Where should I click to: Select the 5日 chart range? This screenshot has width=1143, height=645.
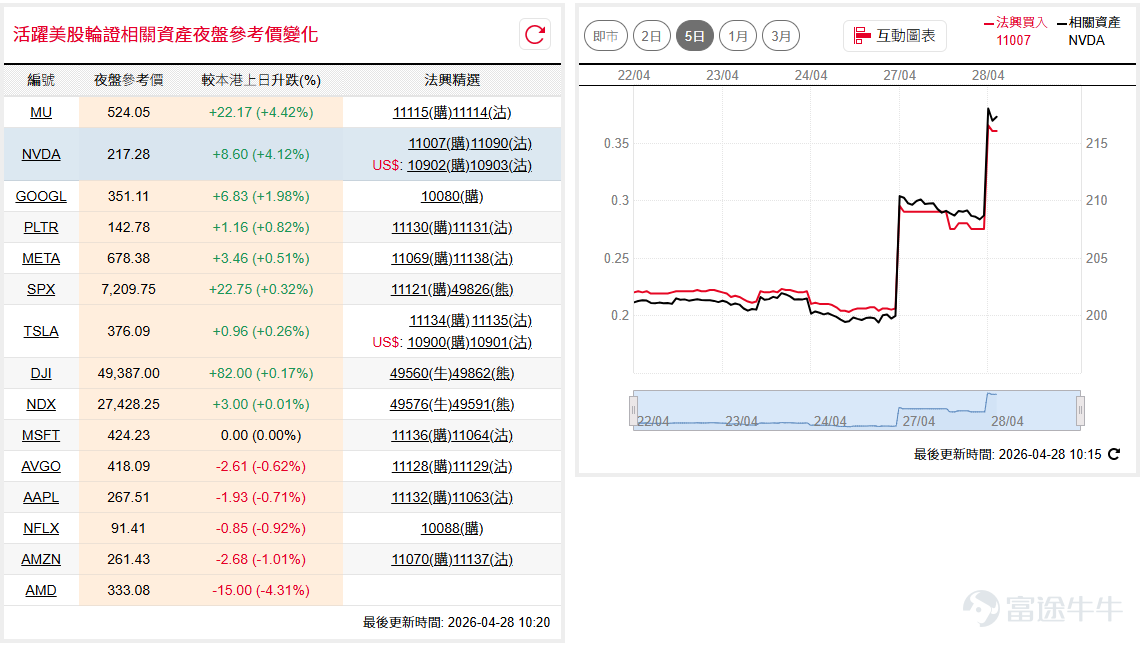click(695, 36)
